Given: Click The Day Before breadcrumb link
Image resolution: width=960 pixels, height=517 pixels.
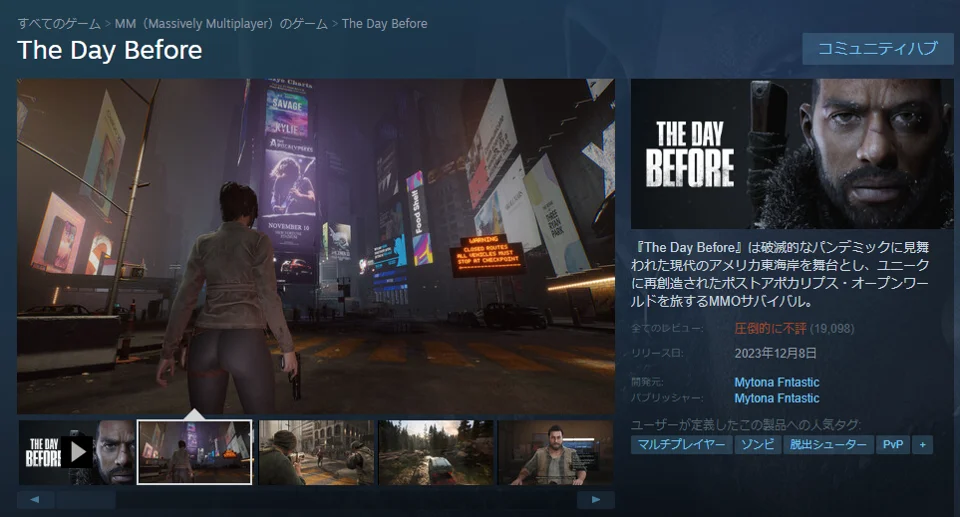Looking at the screenshot, I should click(x=384, y=24).
